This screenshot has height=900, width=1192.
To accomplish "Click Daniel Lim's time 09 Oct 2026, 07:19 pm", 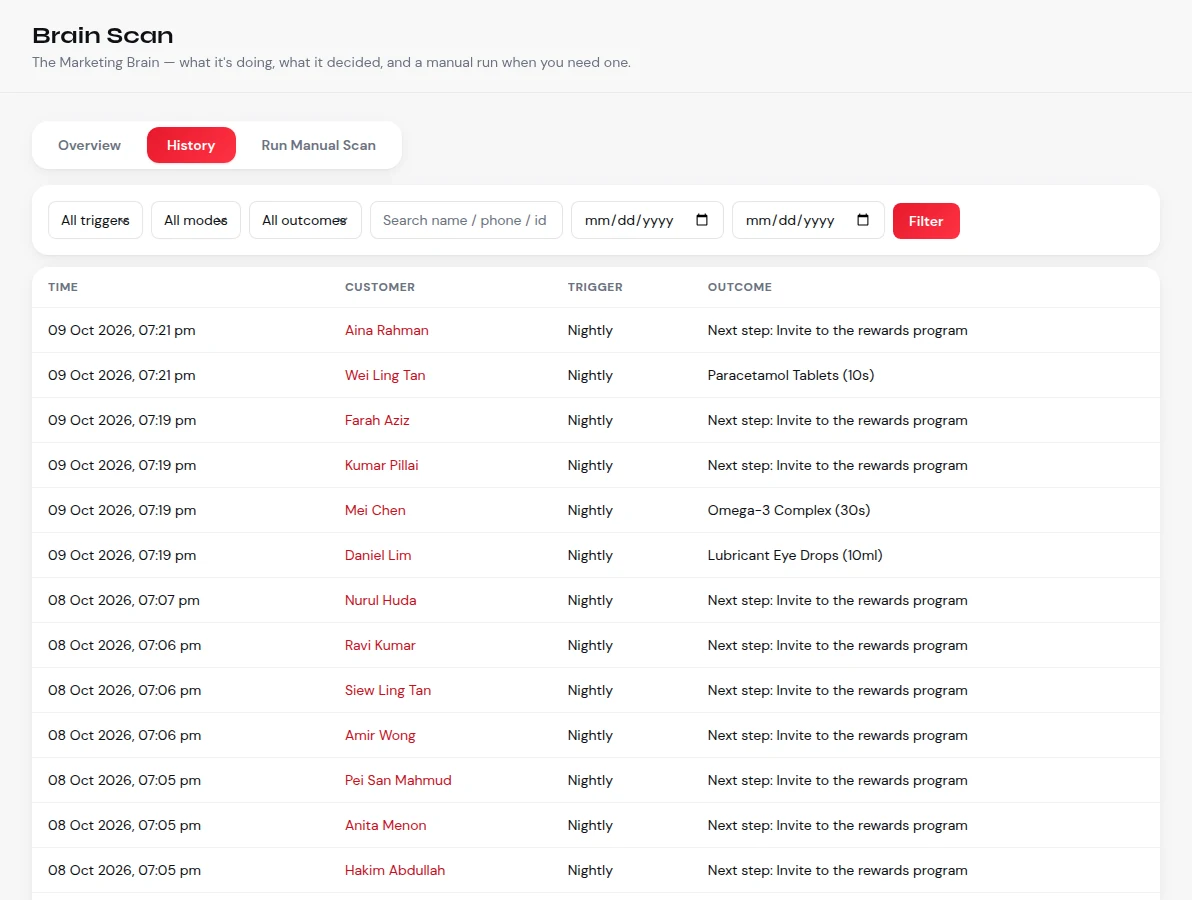I will (122, 555).
